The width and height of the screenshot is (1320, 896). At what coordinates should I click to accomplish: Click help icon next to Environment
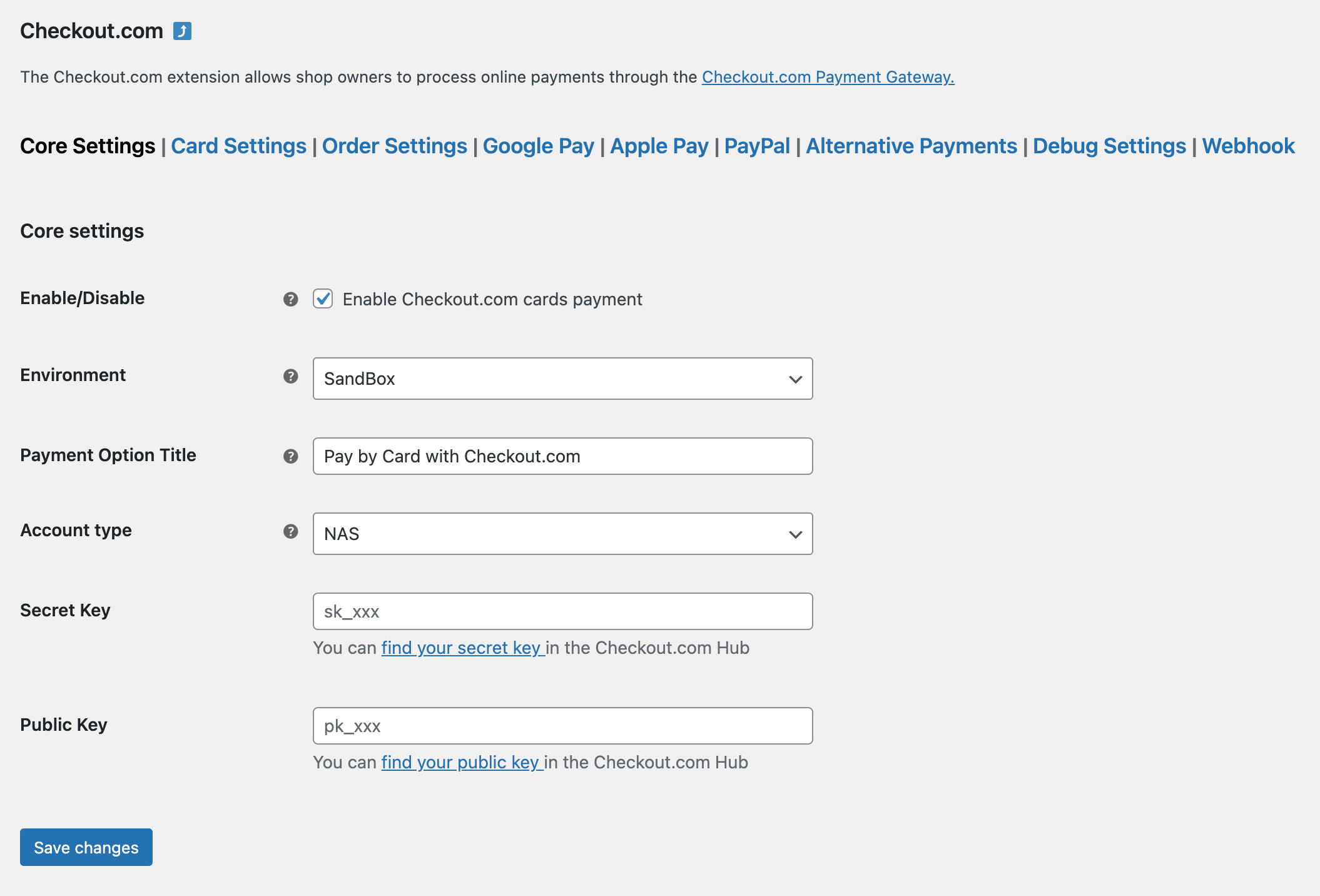point(290,376)
